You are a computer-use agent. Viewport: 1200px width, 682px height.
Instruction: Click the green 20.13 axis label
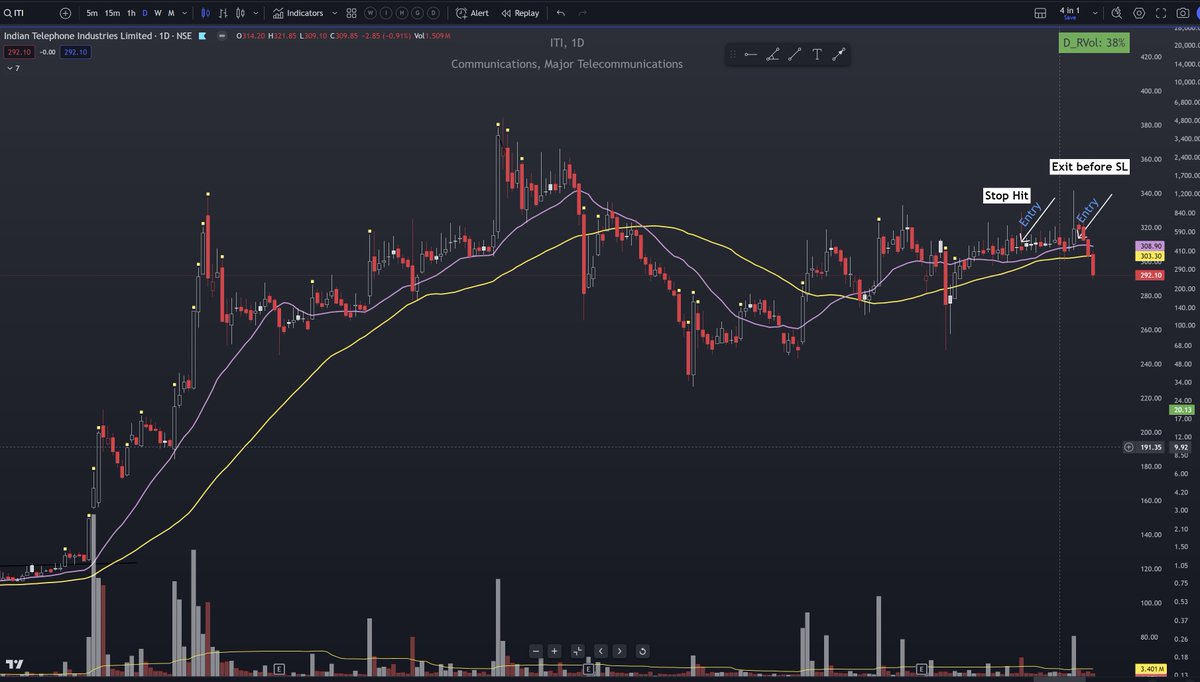[x=1182, y=409]
